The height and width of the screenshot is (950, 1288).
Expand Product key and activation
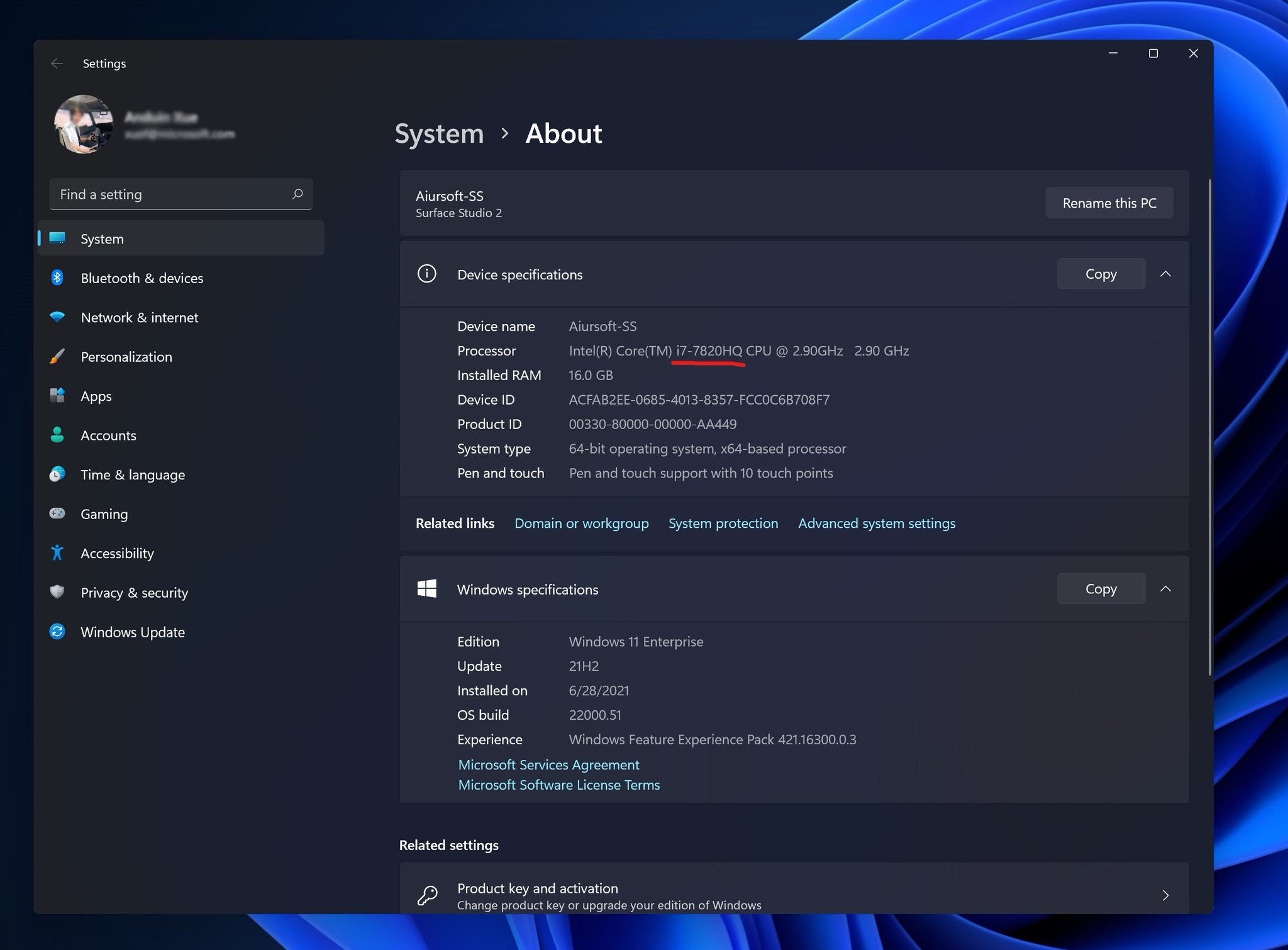tap(1166, 895)
